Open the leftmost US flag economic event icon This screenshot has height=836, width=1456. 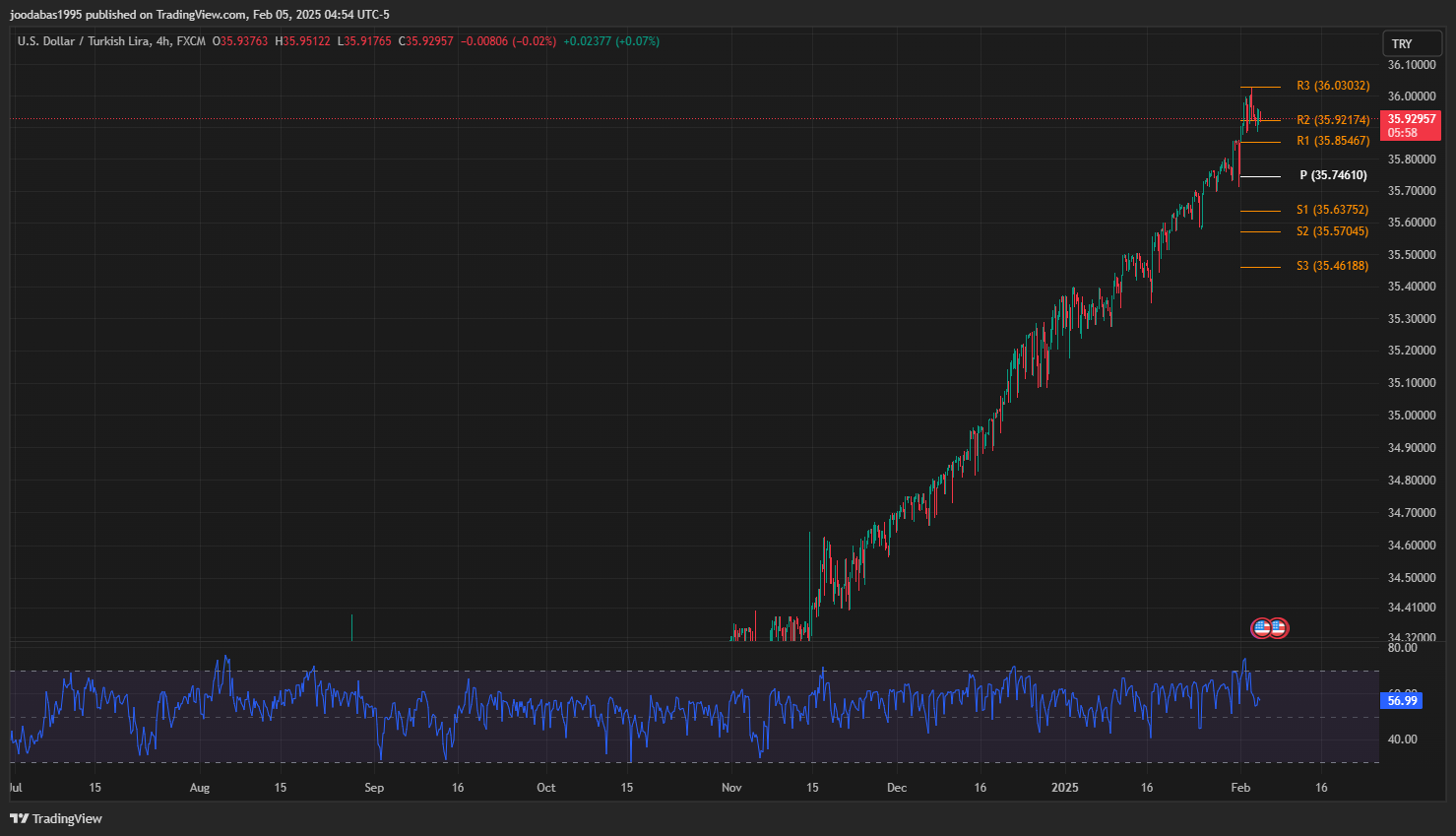(x=1261, y=627)
